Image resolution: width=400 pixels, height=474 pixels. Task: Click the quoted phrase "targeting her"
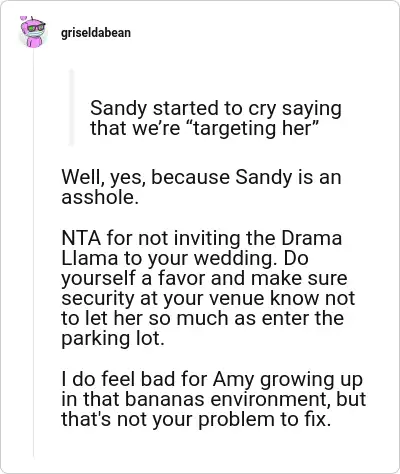tap(255, 129)
